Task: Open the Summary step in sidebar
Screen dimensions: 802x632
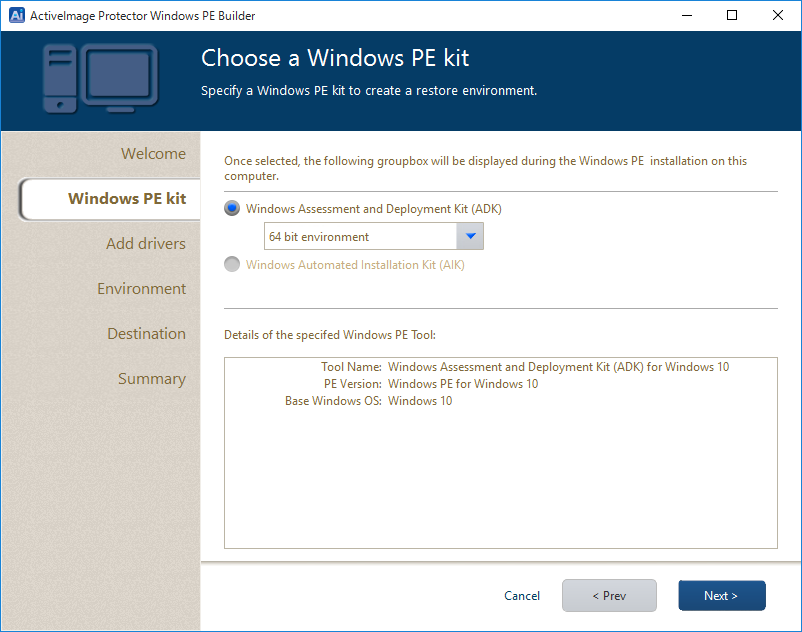Action: point(151,379)
